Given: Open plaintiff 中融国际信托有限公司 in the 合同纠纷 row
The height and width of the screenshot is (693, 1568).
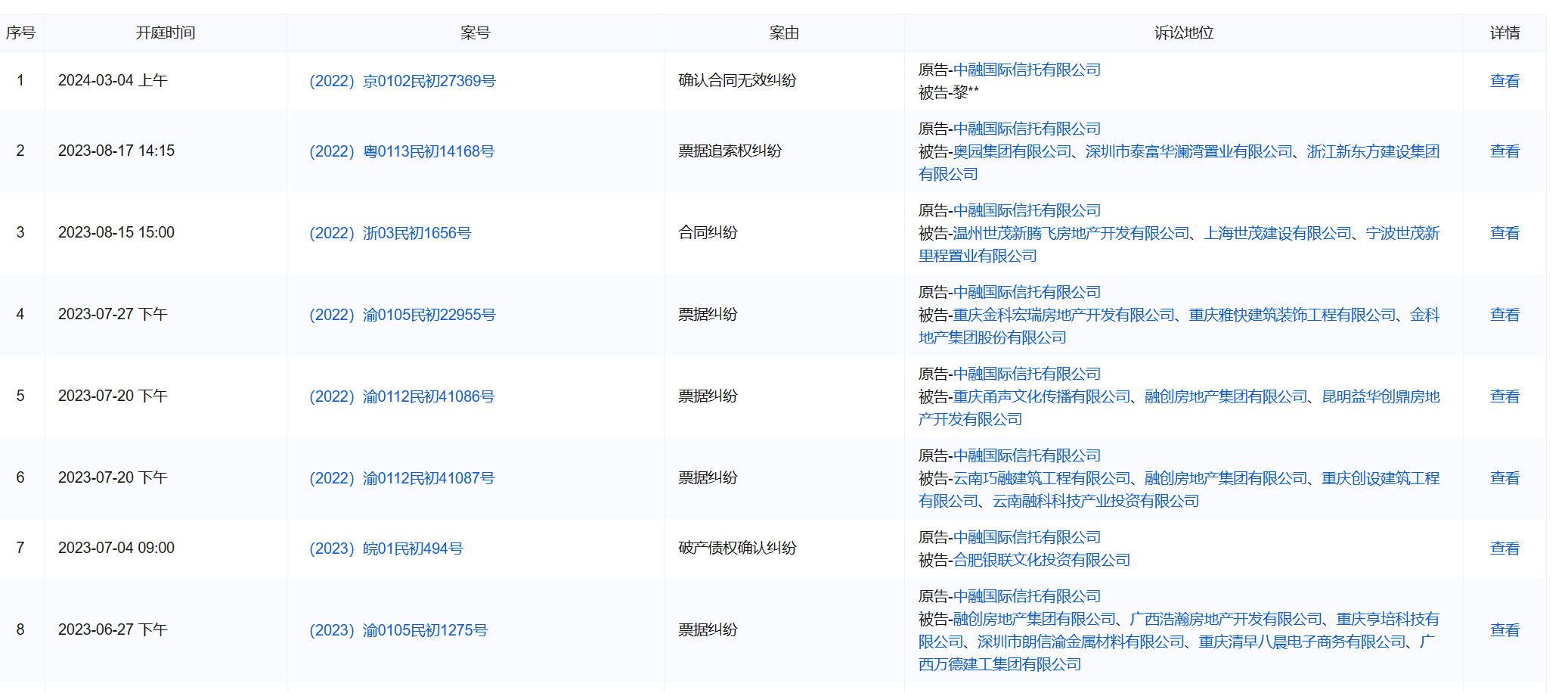Looking at the screenshot, I should [x=1027, y=210].
